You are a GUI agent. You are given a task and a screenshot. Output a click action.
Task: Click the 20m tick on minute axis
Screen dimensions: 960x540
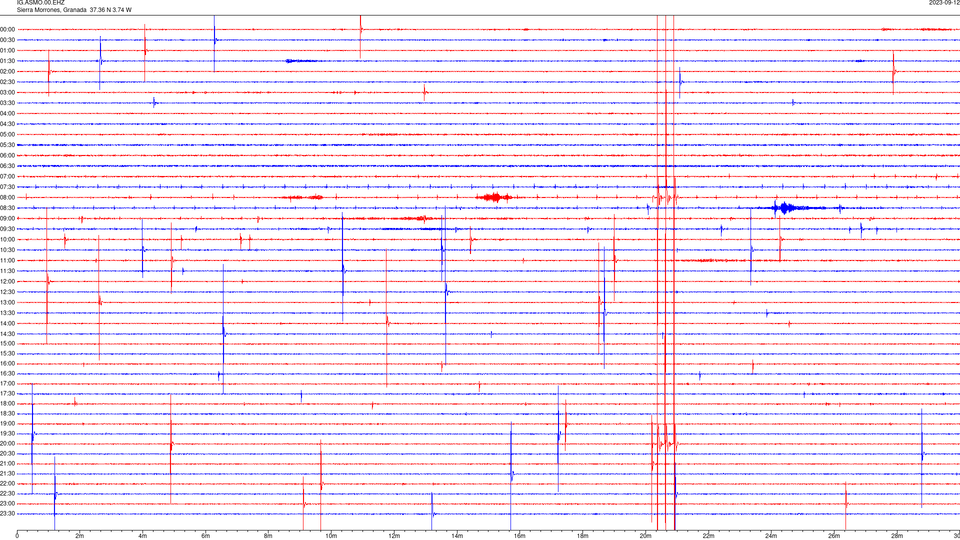coord(645,536)
